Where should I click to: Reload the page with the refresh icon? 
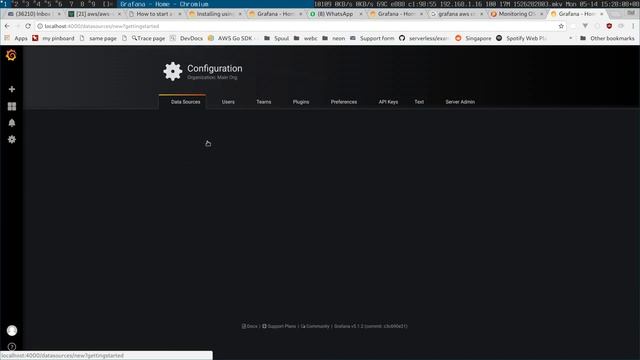28,26
